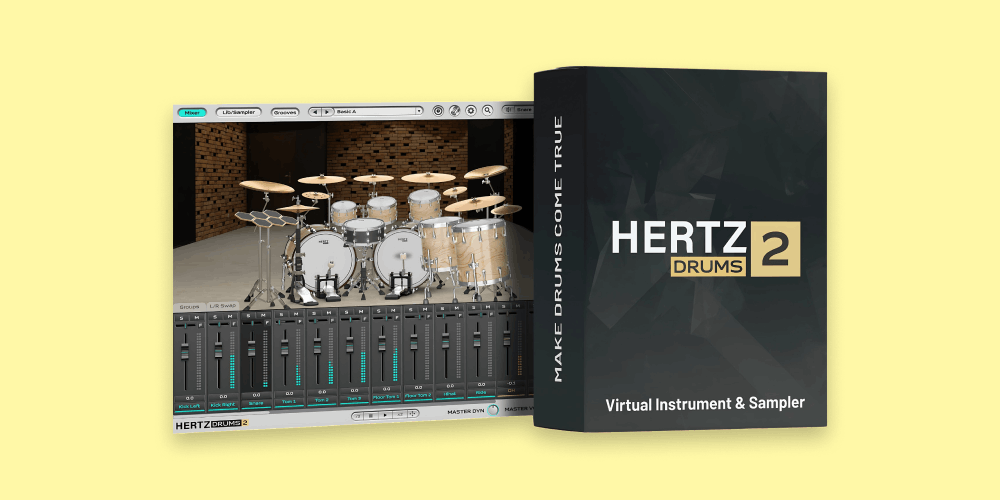Mute the Tom 2 channel
The image size is (1000, 500).
point(329,313)
